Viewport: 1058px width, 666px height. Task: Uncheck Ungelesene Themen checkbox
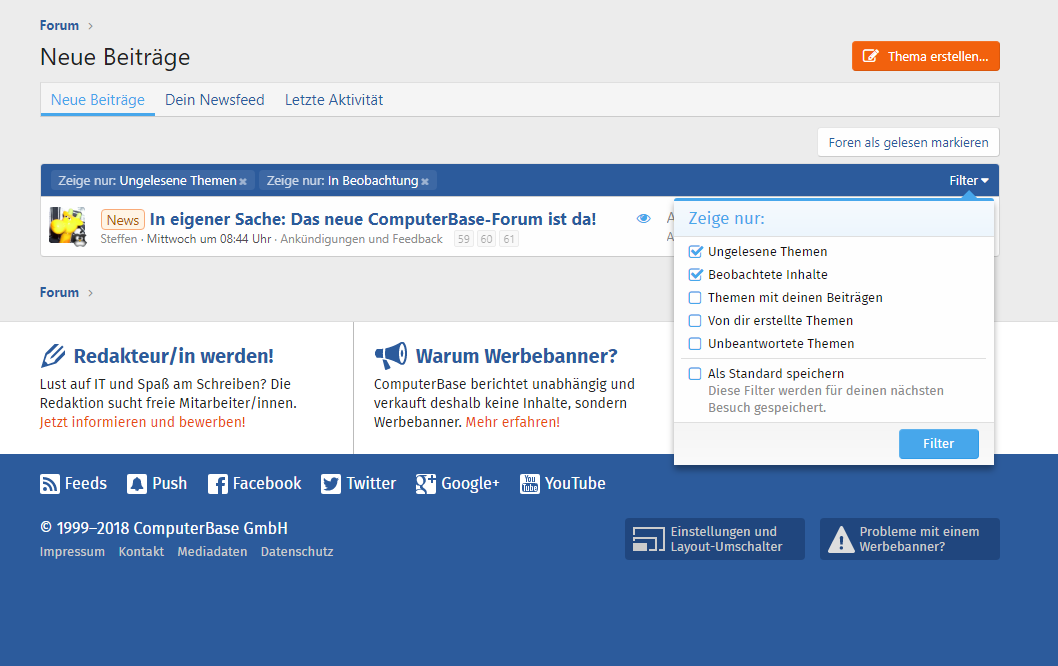695,252
